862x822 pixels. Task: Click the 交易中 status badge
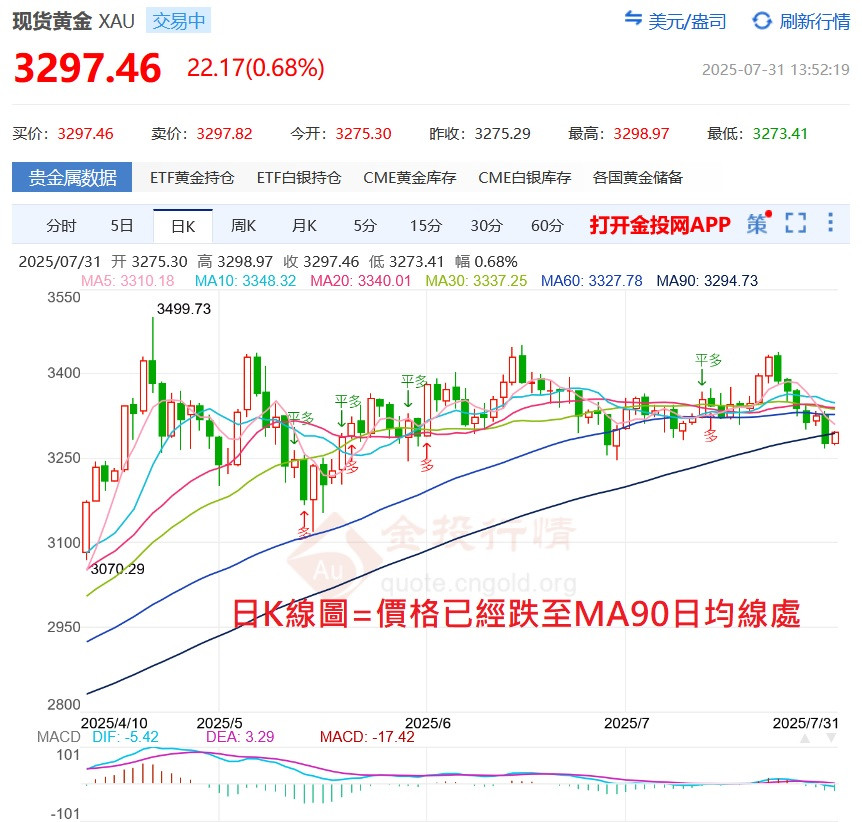point(179,21)
